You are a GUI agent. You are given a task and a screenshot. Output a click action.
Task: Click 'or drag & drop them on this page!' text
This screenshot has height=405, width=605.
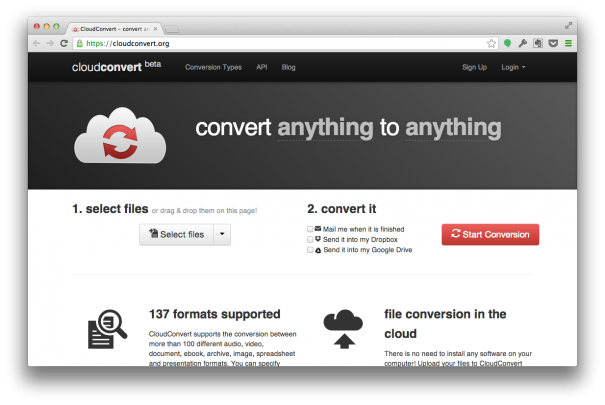point(204,211)
